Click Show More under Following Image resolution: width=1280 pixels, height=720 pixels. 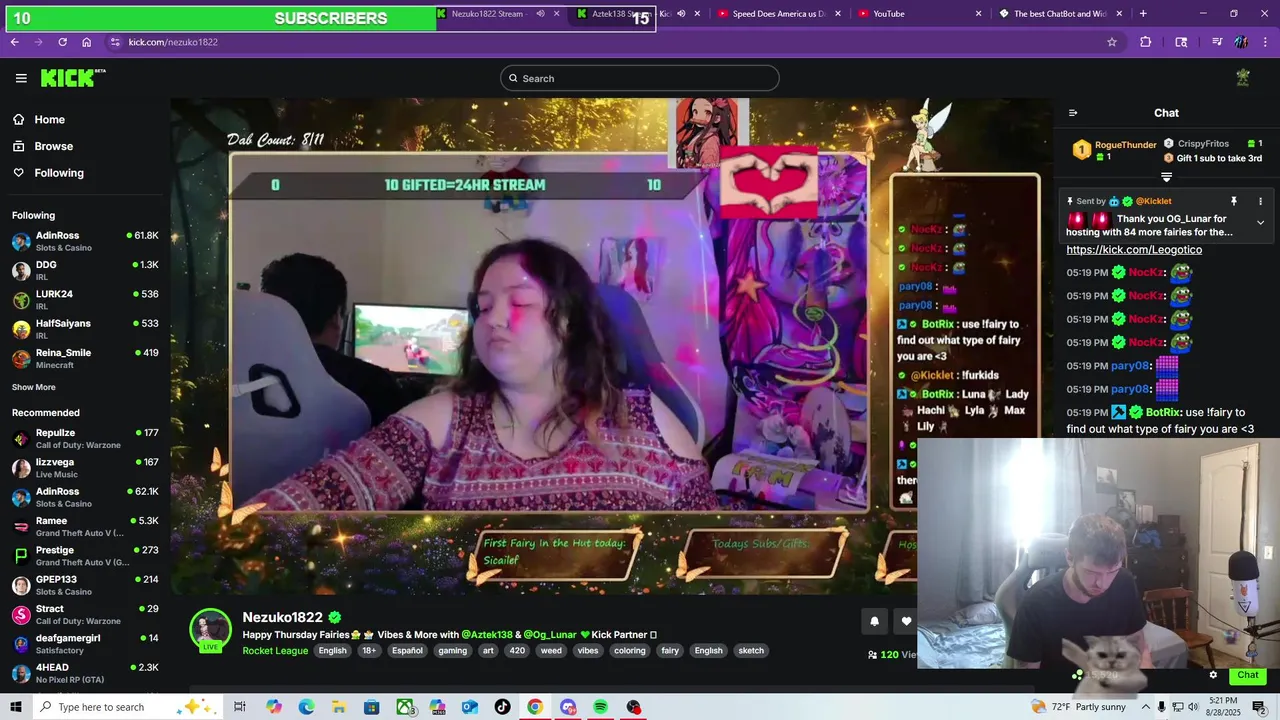34,387
